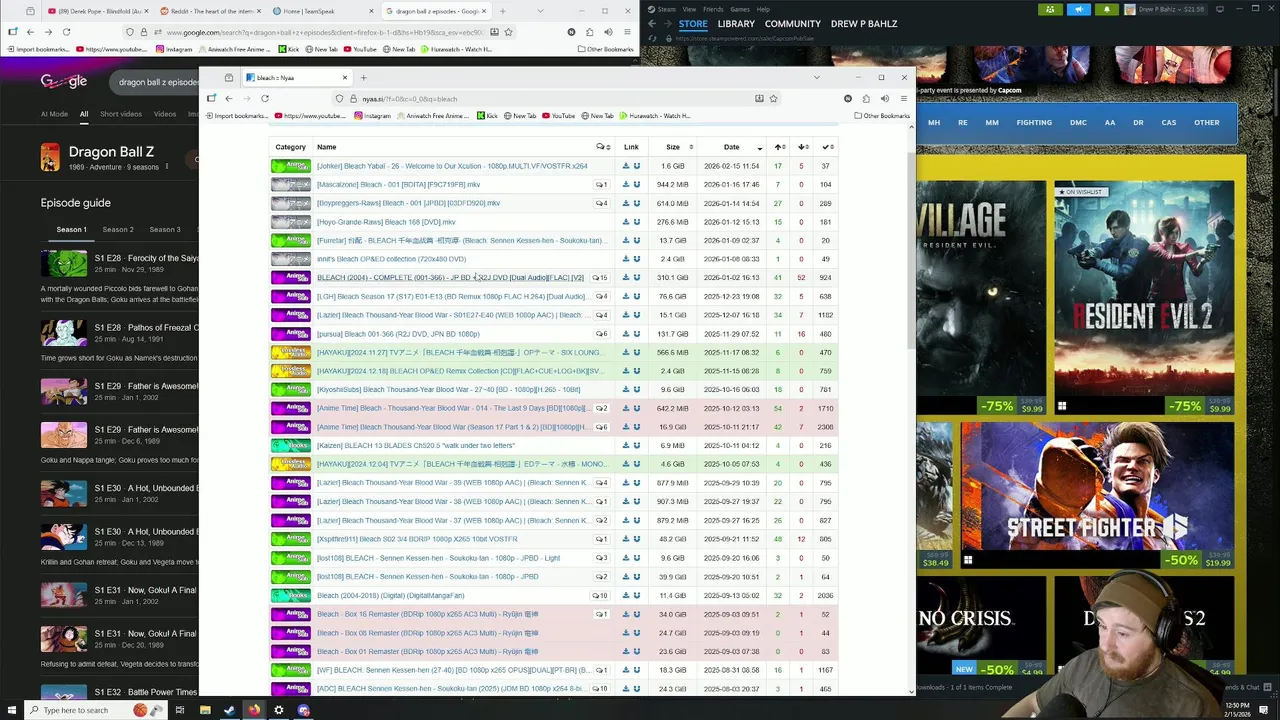
Task: Open Steam friends green button in header
Action: pyautogui.click(x=1050, y=9)
